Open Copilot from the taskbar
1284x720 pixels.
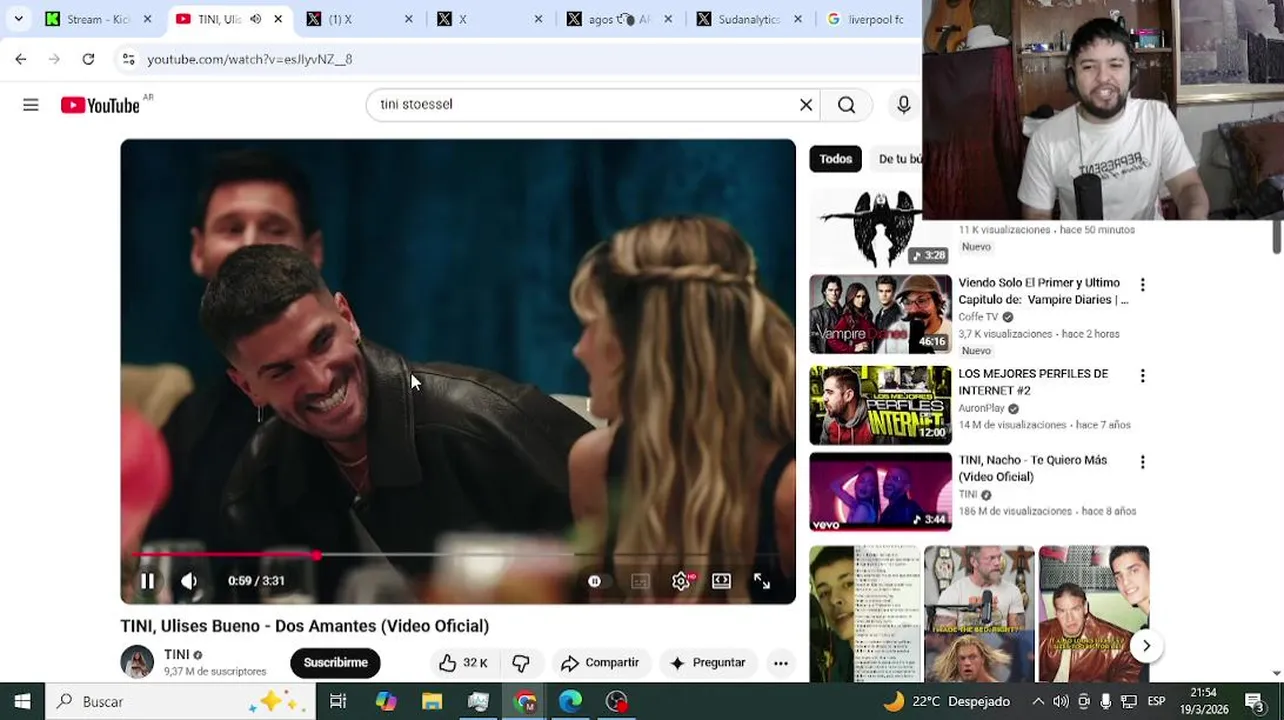[x=386, y=701]
